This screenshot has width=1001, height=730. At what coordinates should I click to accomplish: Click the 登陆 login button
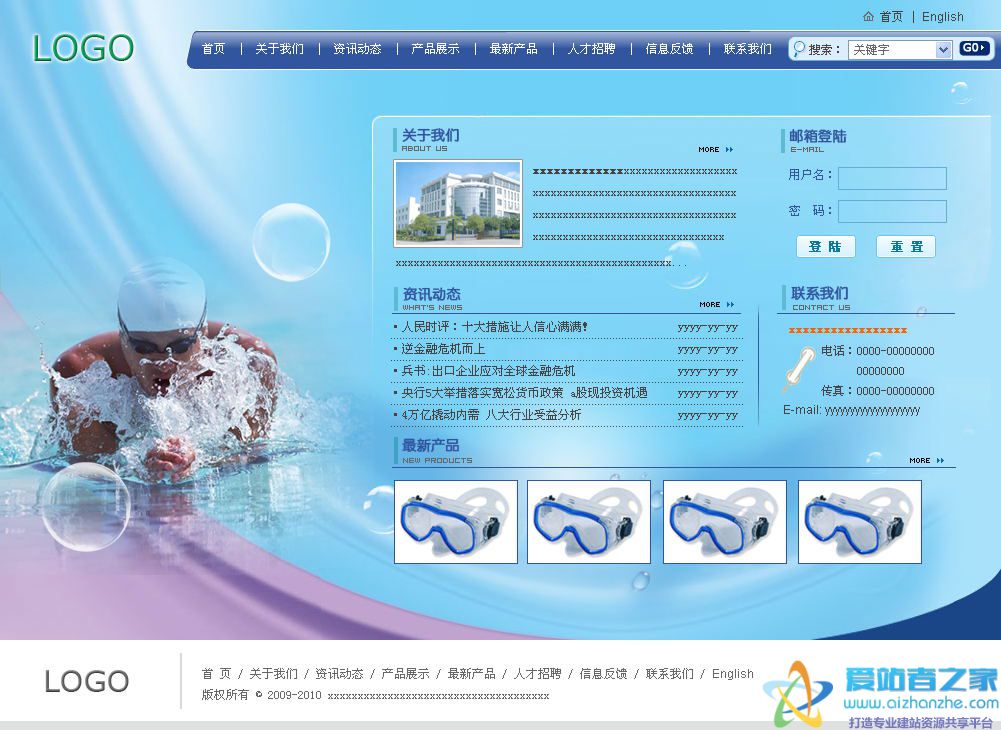825,247
